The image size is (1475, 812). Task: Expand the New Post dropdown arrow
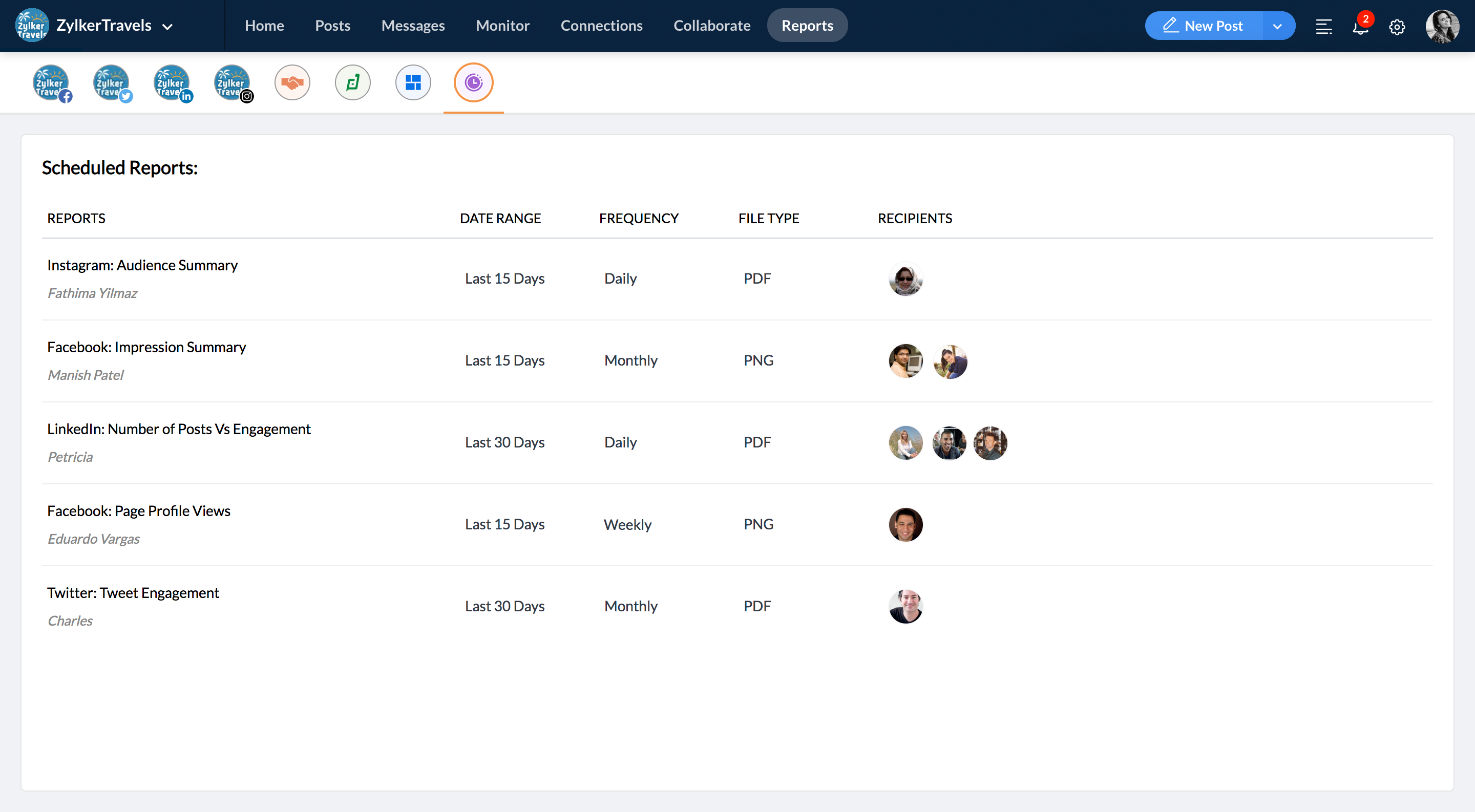1277,26
